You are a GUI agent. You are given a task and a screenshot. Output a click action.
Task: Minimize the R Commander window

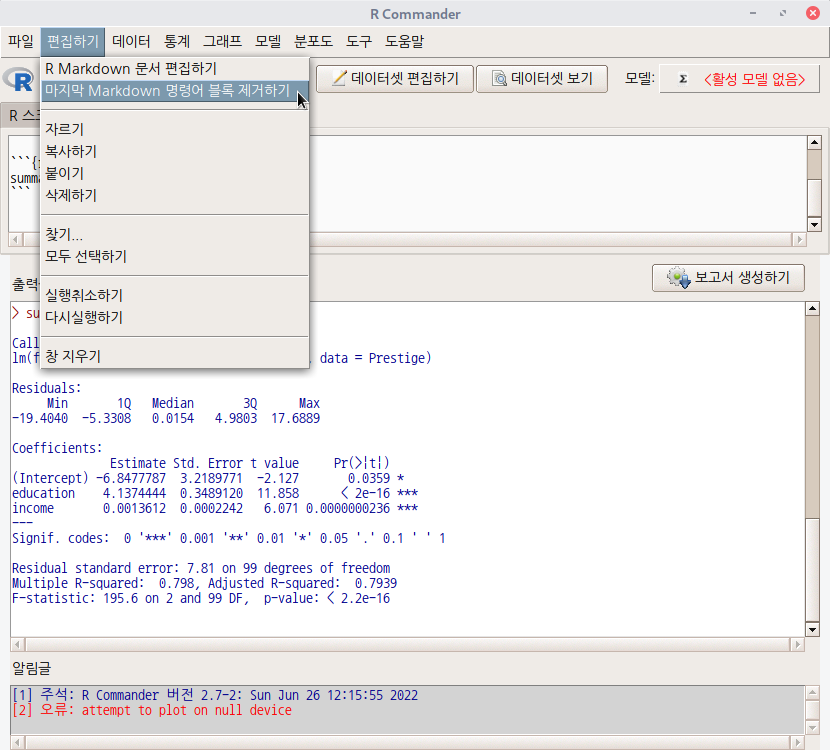click(x=753, y=13)
